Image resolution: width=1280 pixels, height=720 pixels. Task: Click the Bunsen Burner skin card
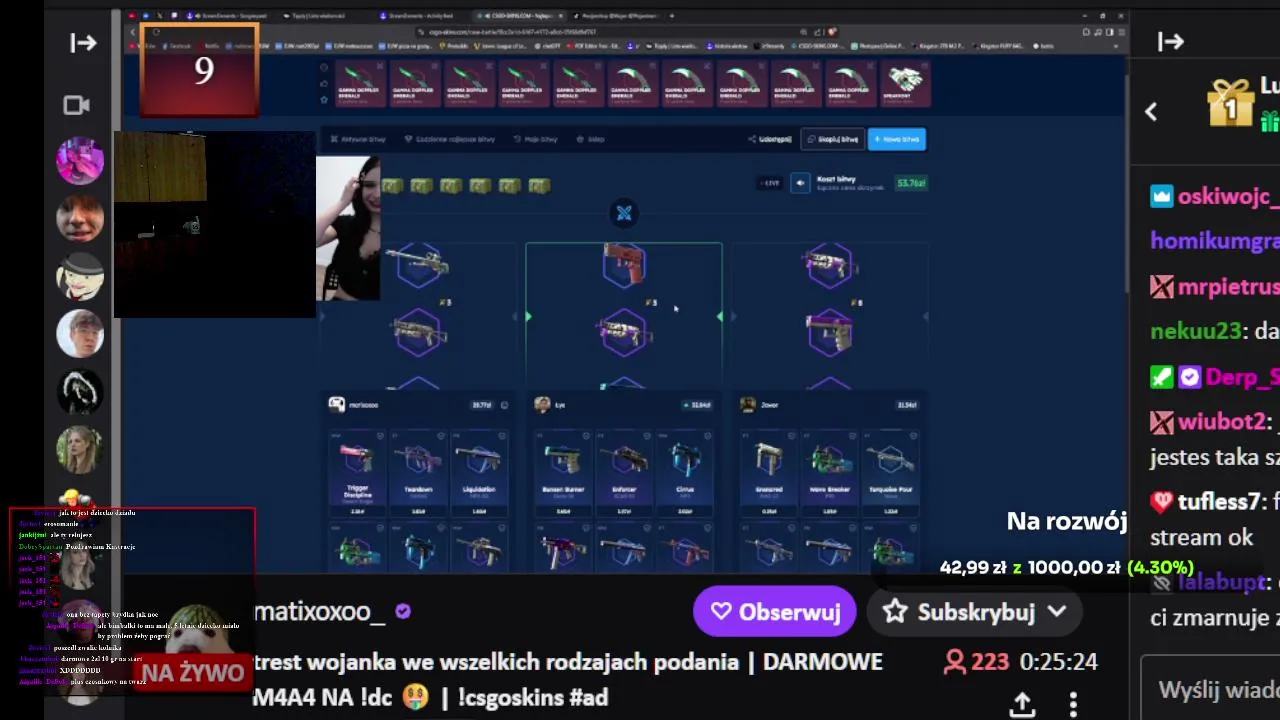tap(563, 472)
